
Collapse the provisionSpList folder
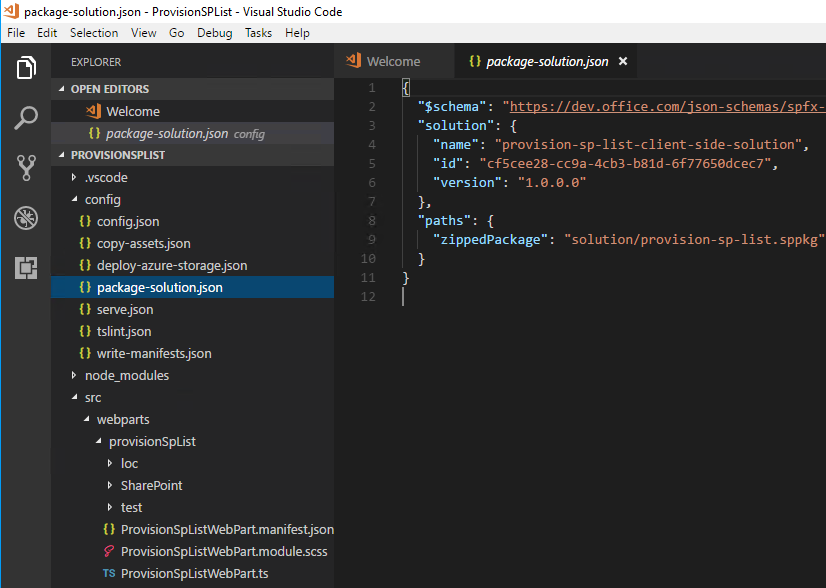pyautogui.click(x=99, y=442)
